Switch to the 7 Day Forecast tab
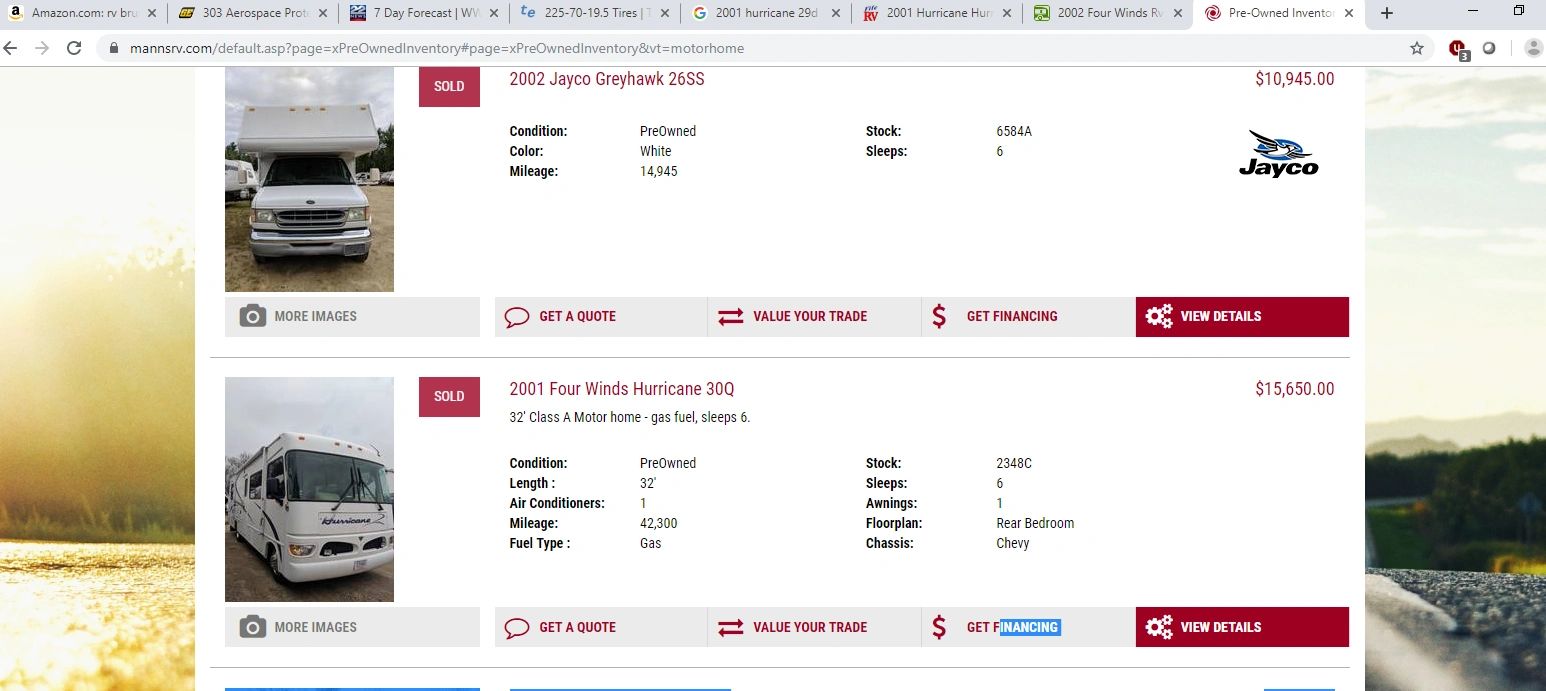Image resolution: width=1546 pixels, height=691 pixels. pyautogui.click(x=422, y=13)
